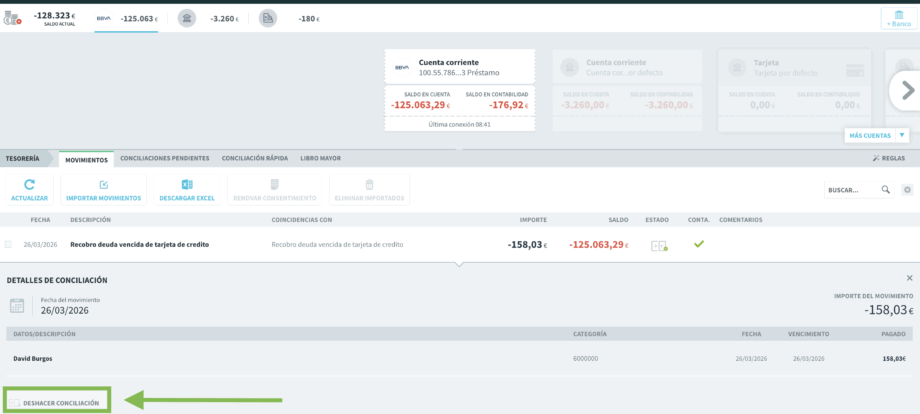Focus the Buscar search field
The height and width of the screenshot is (414, 920).
(854, 190)
